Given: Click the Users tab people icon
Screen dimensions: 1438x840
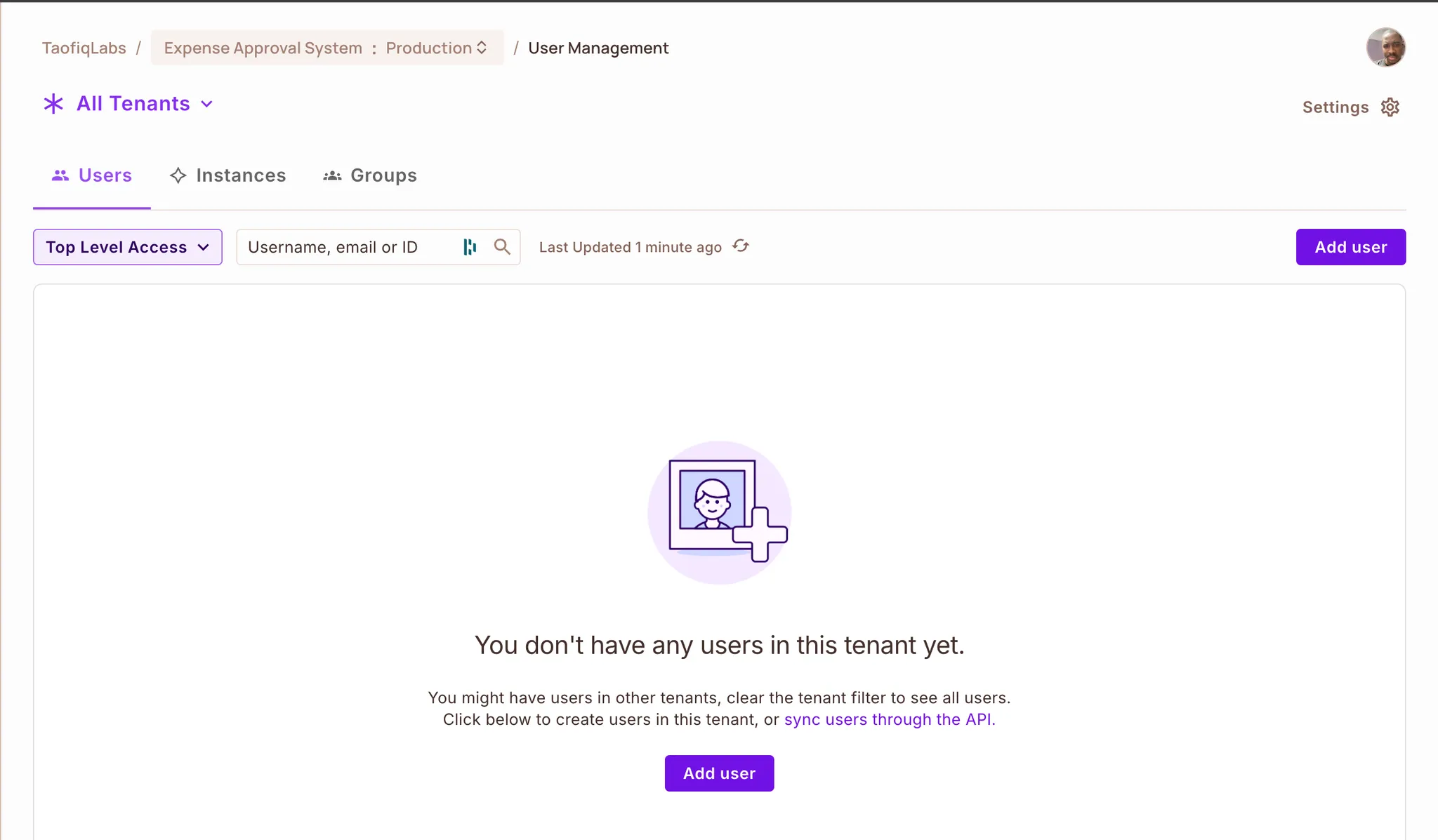Looking at the screenshot, I should point(60,175).
